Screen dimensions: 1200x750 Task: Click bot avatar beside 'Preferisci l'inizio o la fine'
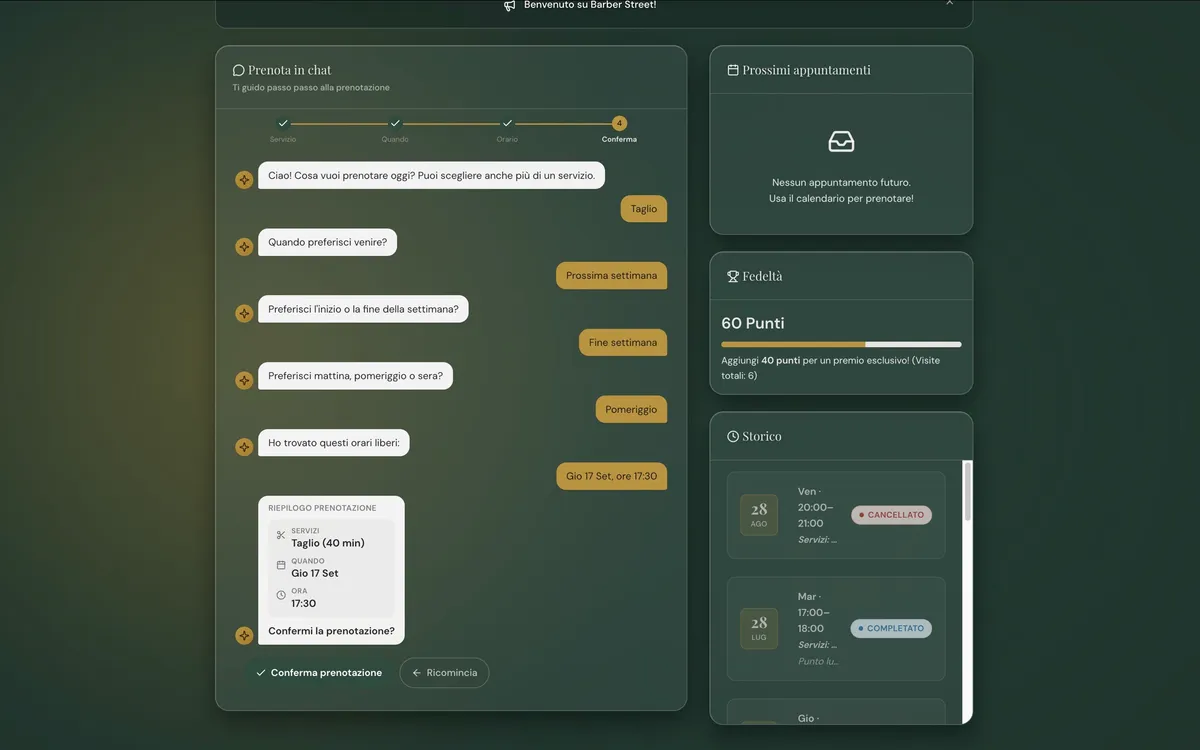[244, 313]
